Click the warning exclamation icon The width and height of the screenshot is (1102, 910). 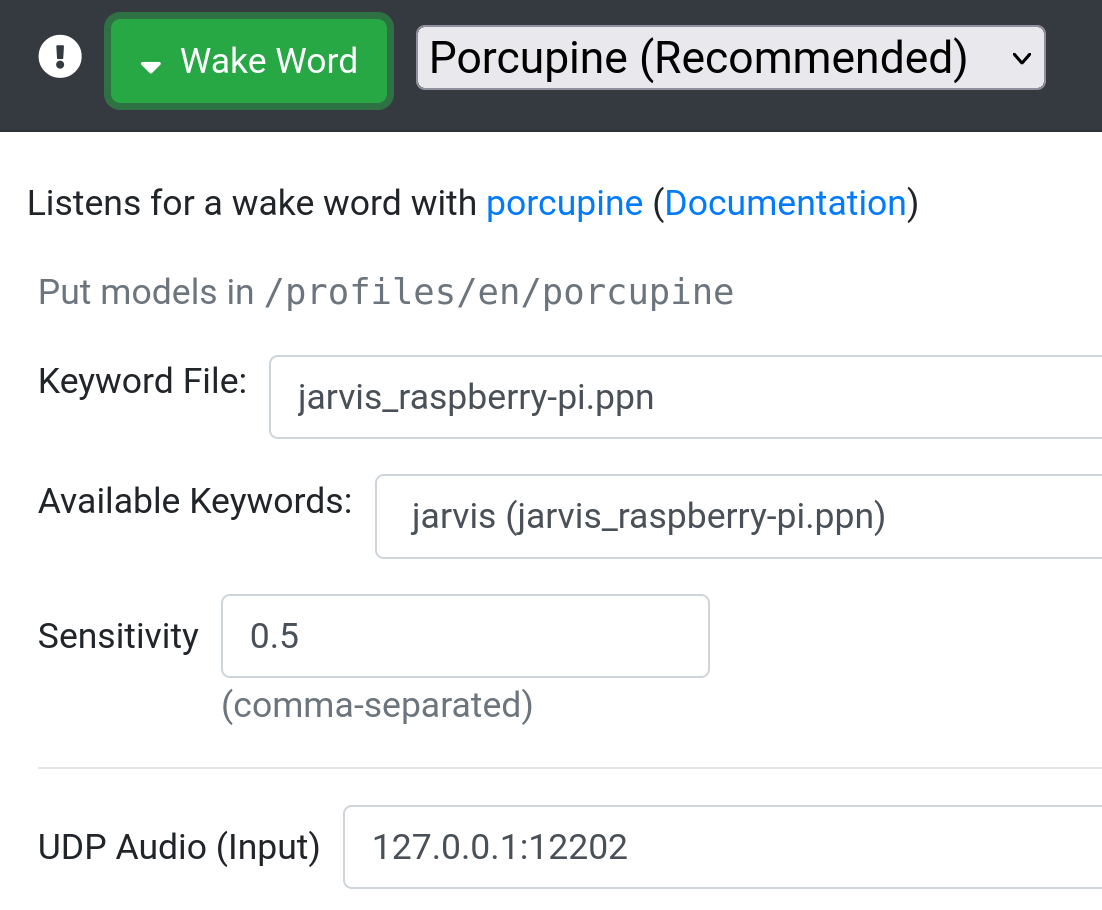click(x=60, y=56)
